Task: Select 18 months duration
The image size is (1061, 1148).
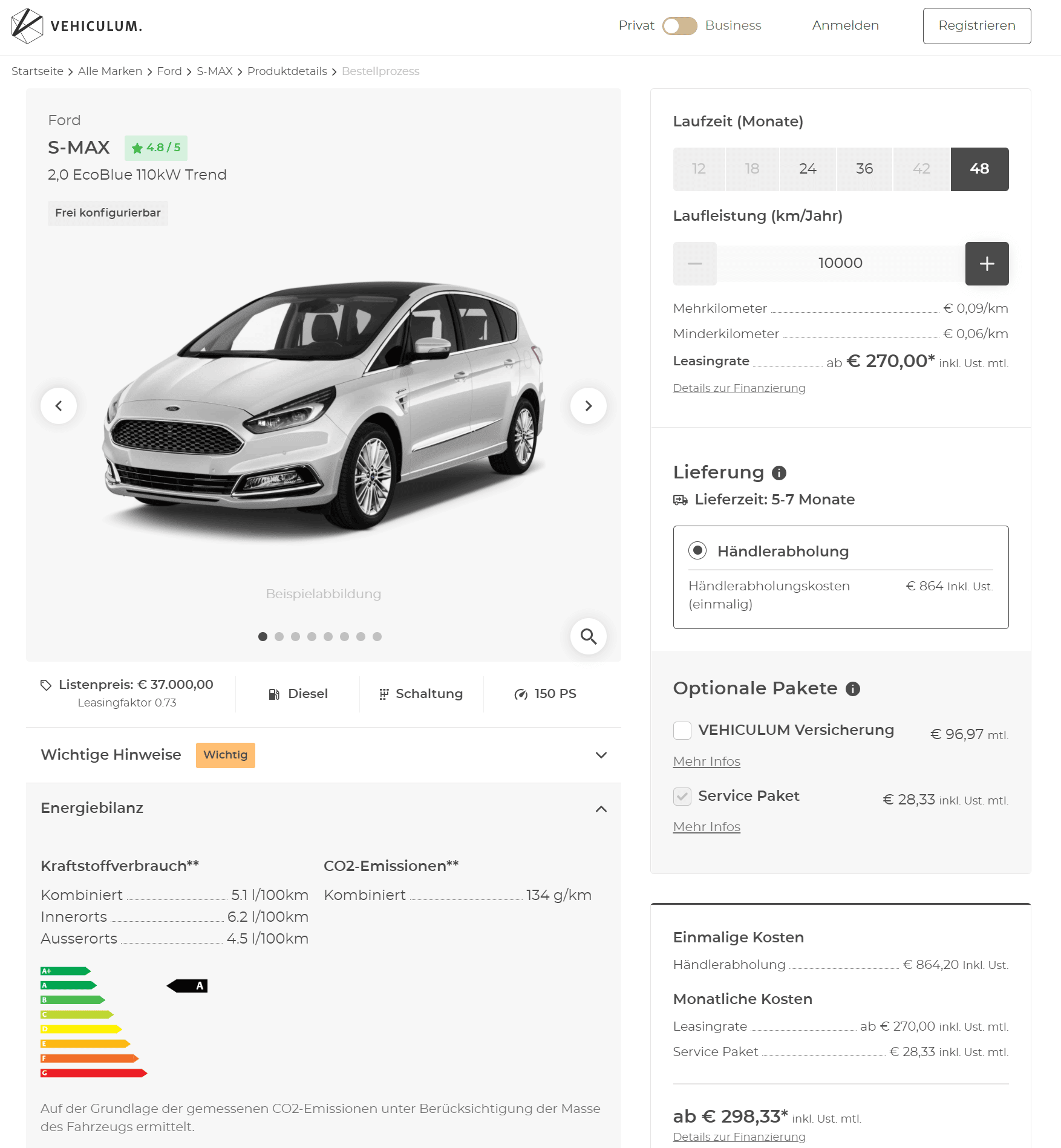Action: 752,169
